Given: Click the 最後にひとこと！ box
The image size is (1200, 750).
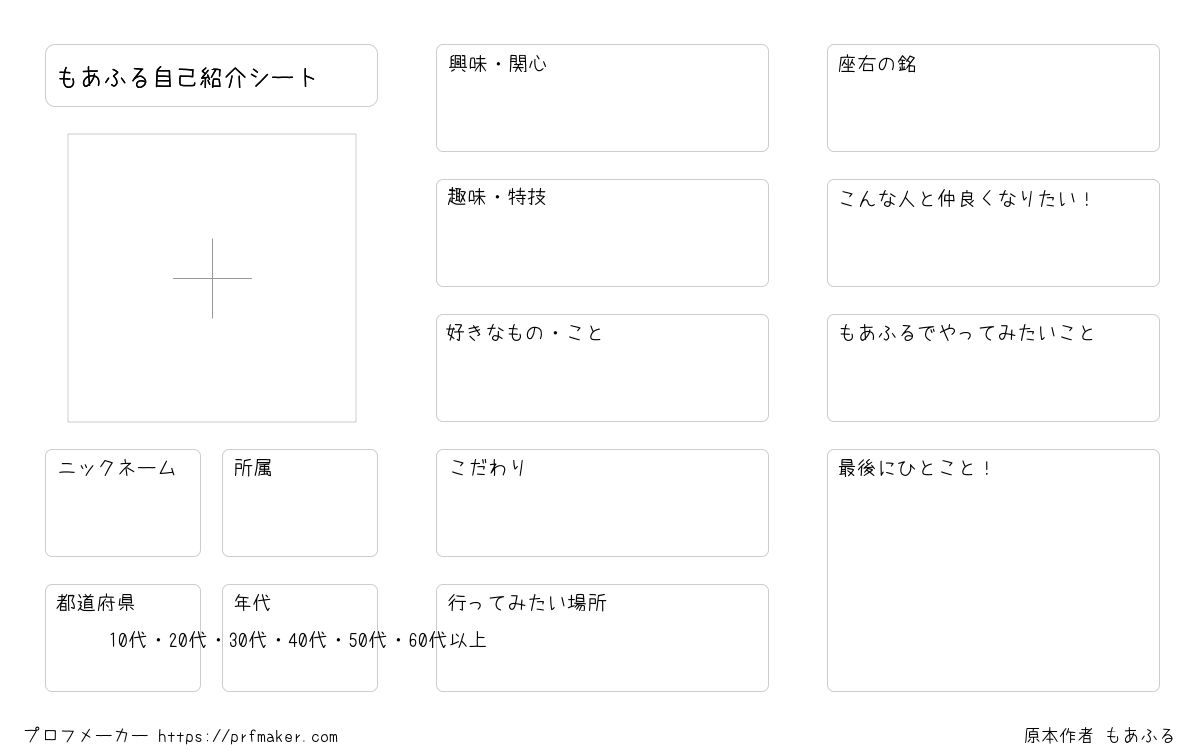Looking at the screenshot, I should (x=993, y=570).
